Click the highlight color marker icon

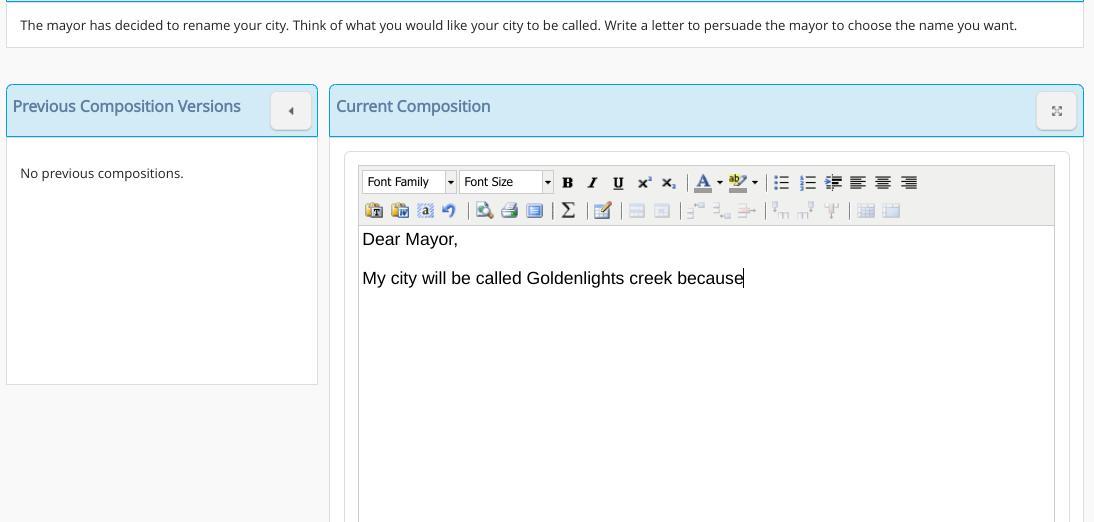point(737,183)
